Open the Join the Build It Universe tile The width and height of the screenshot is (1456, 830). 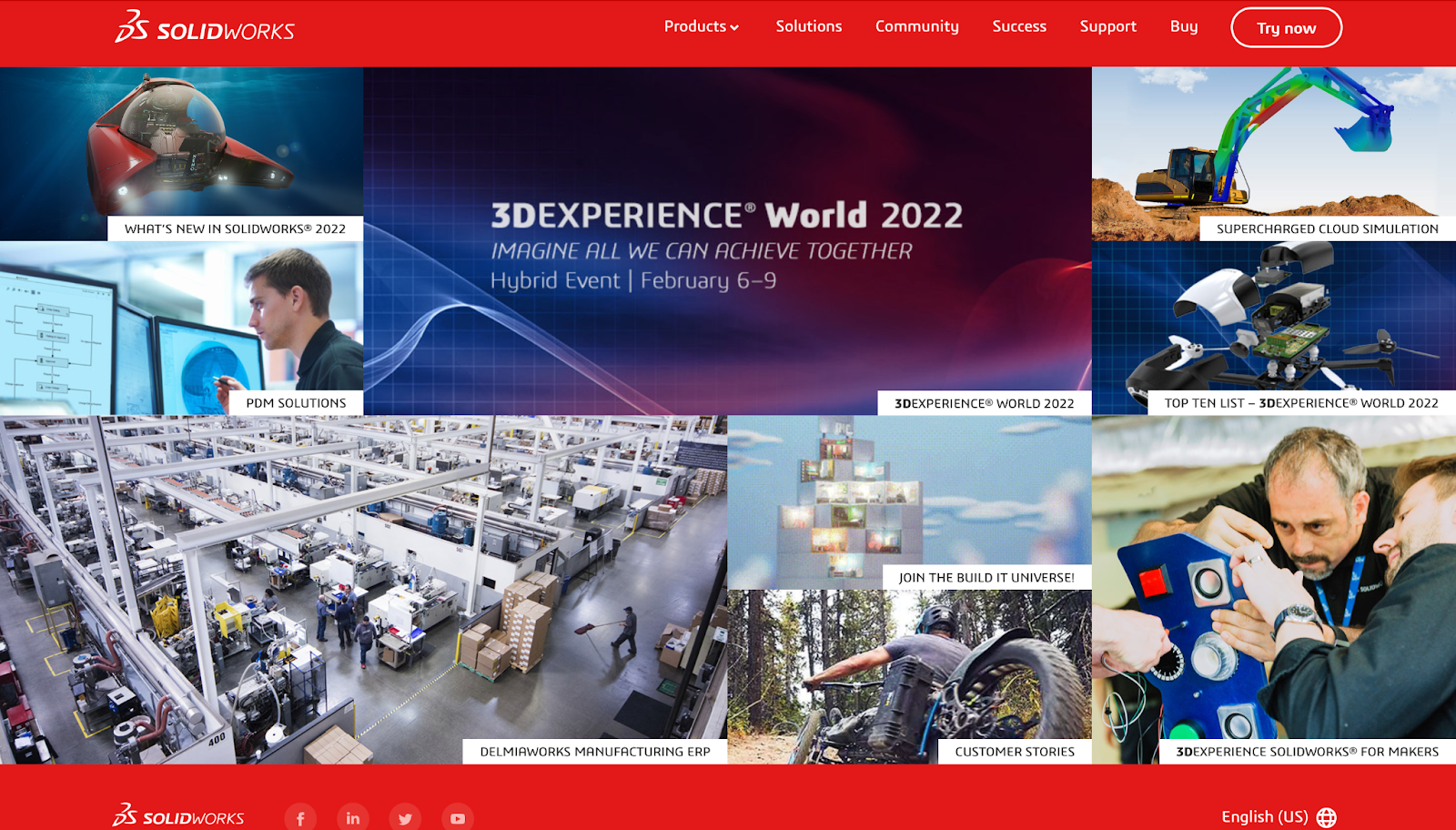coord(910,502)
